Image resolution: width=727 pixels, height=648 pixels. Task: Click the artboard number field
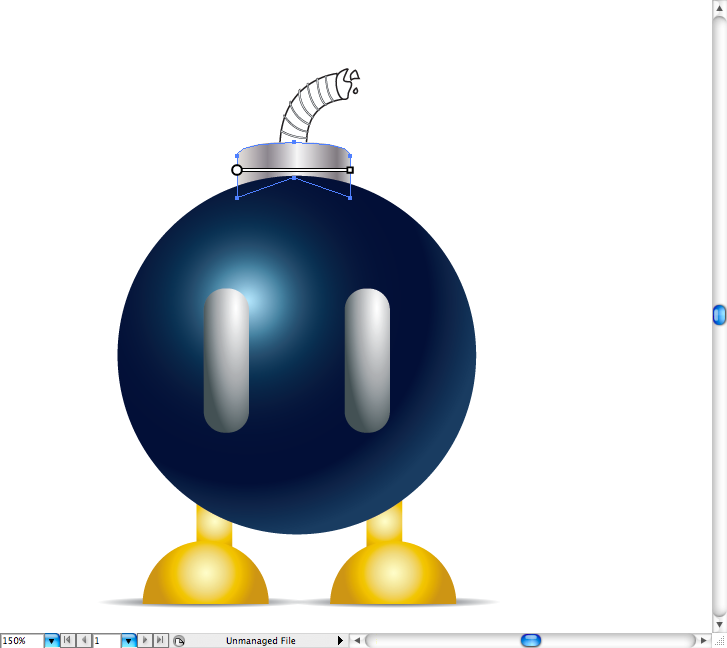click(106, 640)
